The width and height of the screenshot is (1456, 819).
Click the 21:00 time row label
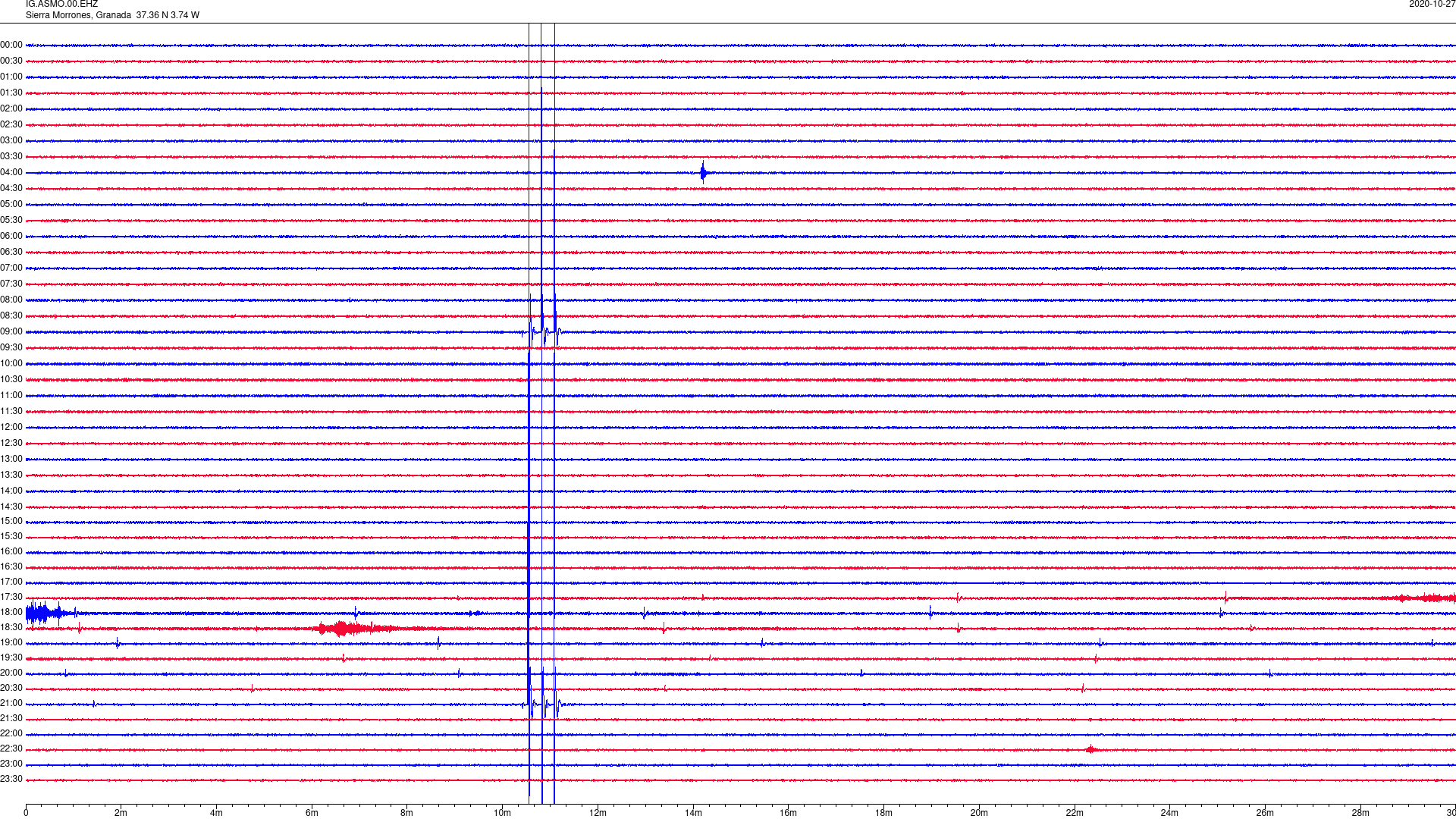pos(11,704)
